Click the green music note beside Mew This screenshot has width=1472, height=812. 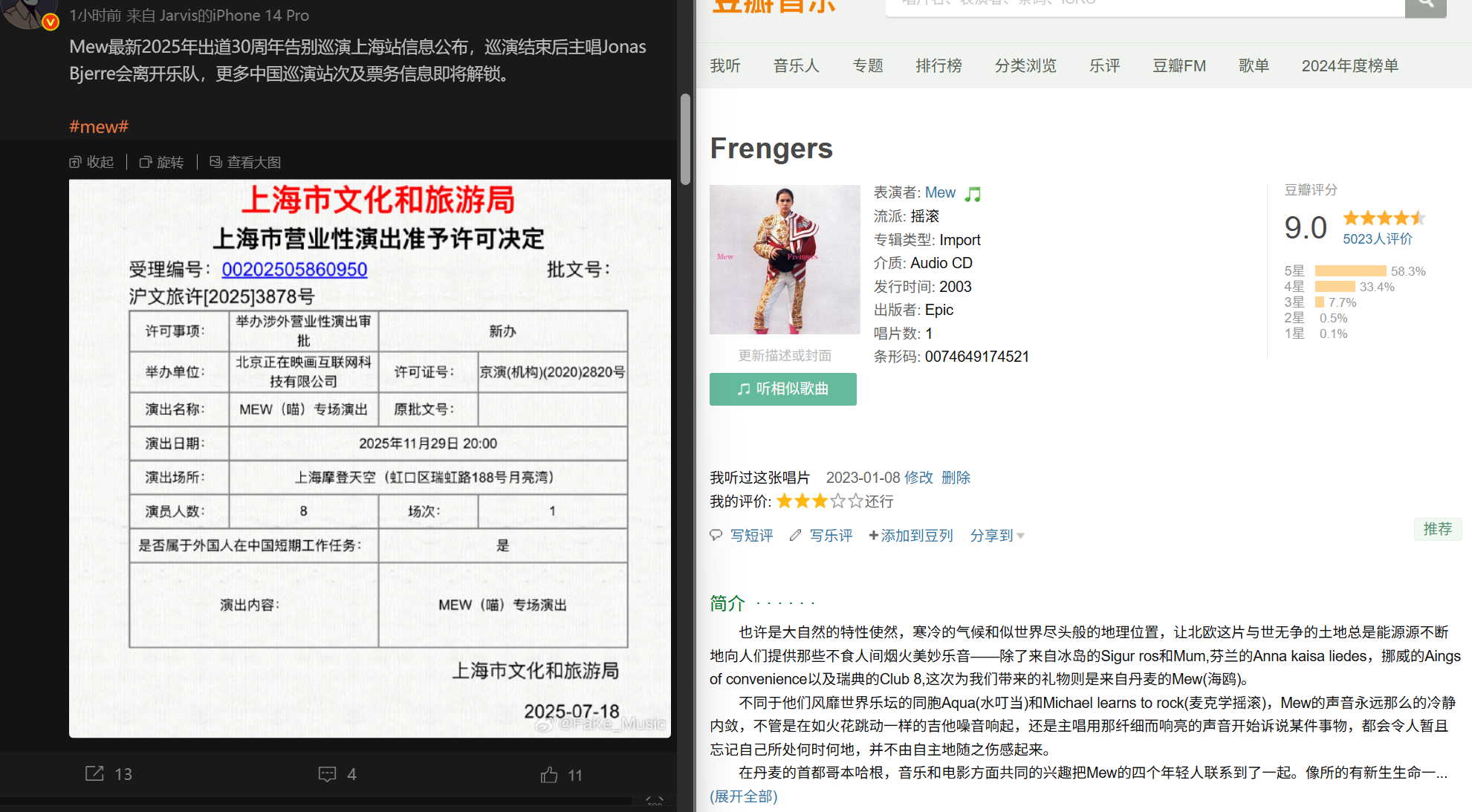coord(973,194)
